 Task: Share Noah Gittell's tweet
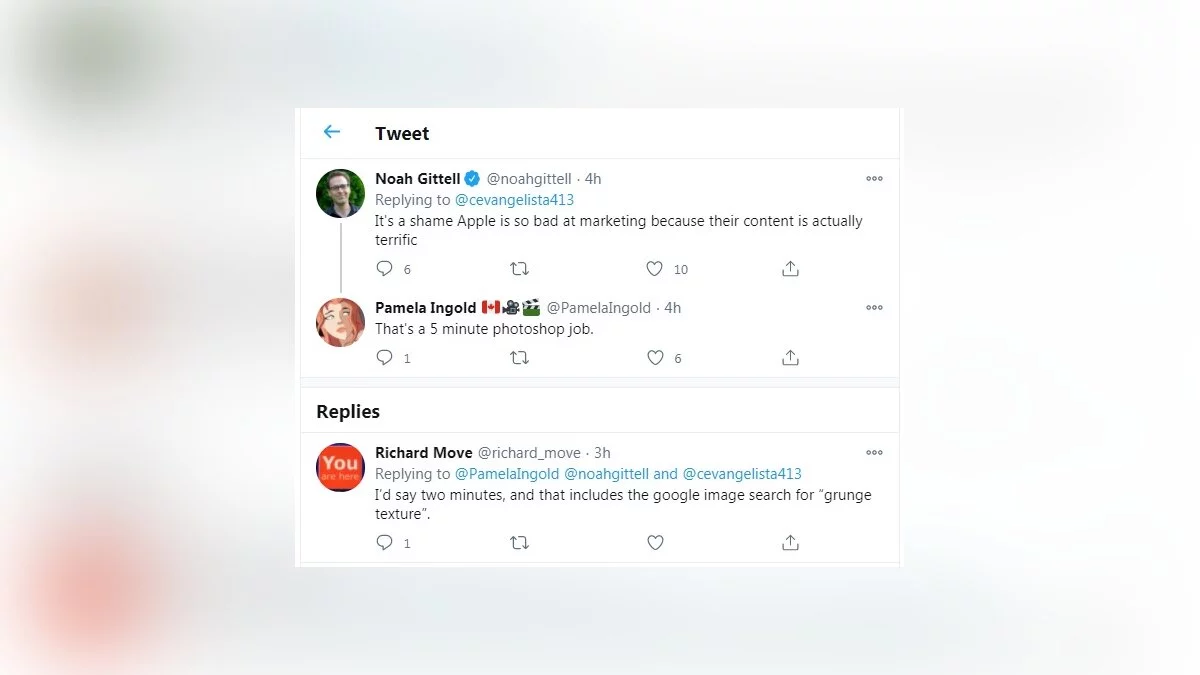[x=790, y=269]
